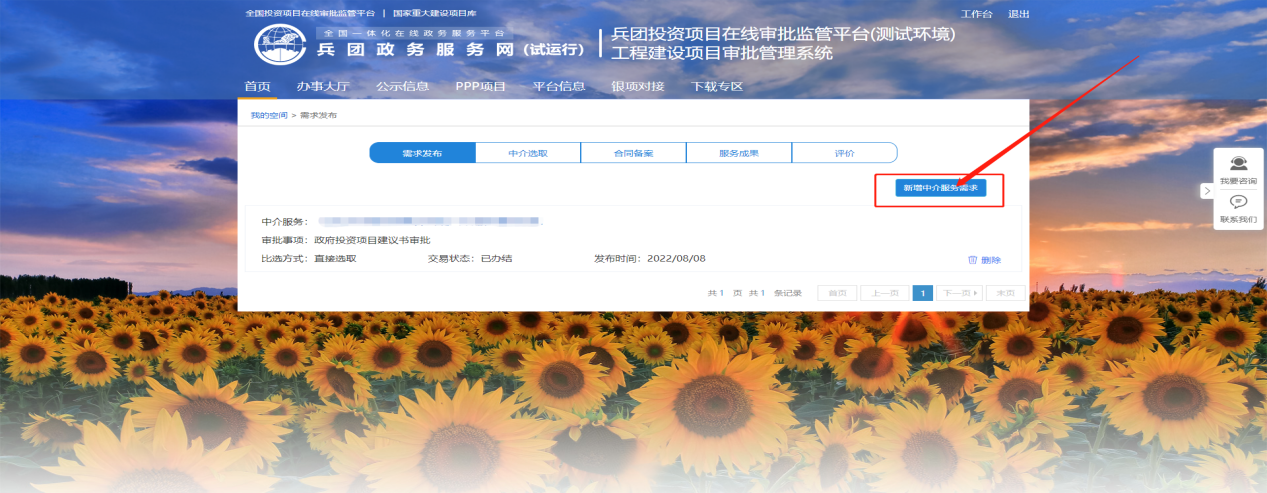The image size is (1267, 493).
Task: Open the 合同备案 tab
Action: 633,153
